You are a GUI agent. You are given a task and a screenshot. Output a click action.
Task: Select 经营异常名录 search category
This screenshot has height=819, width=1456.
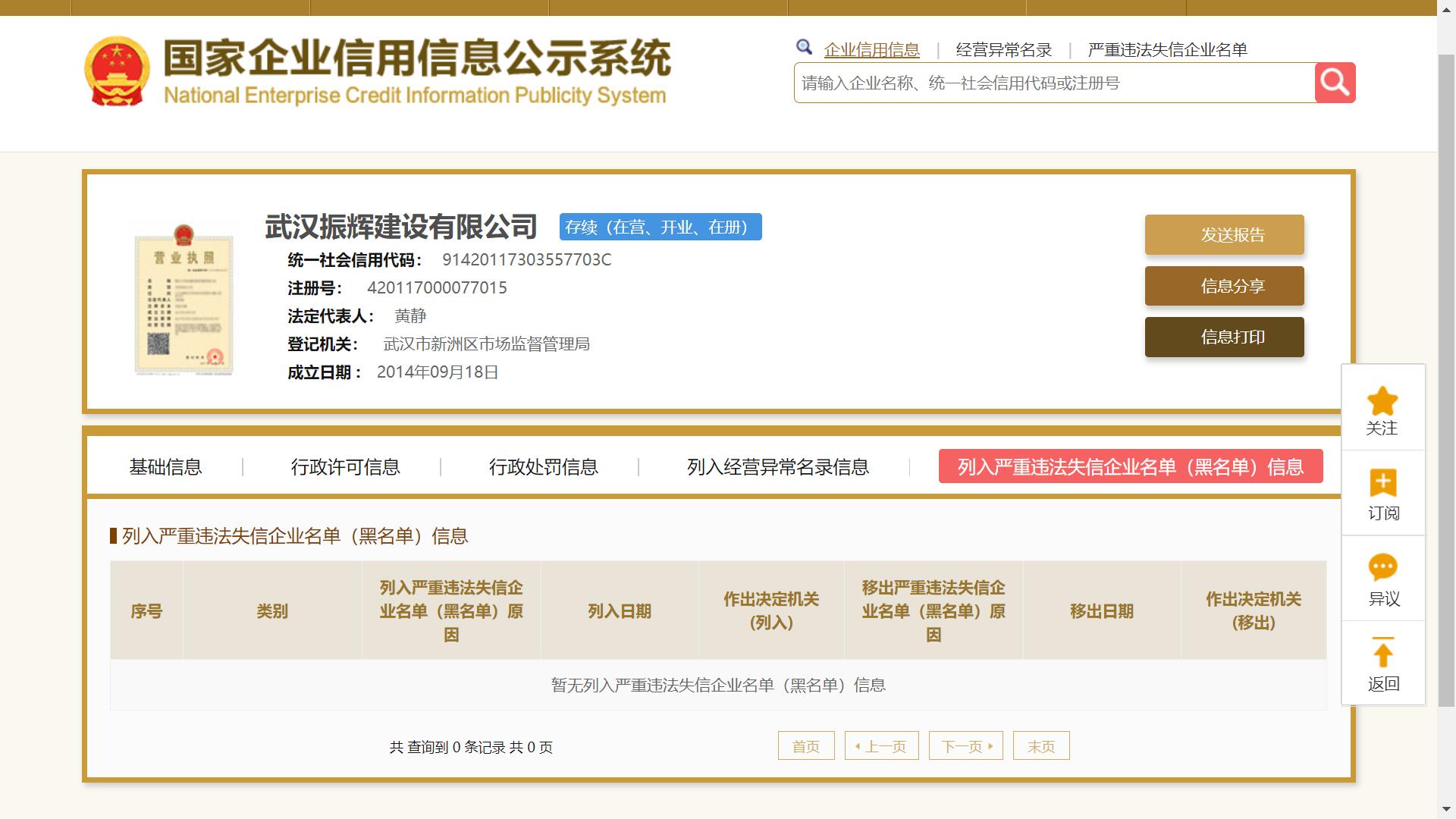(x=1004, y=50)
